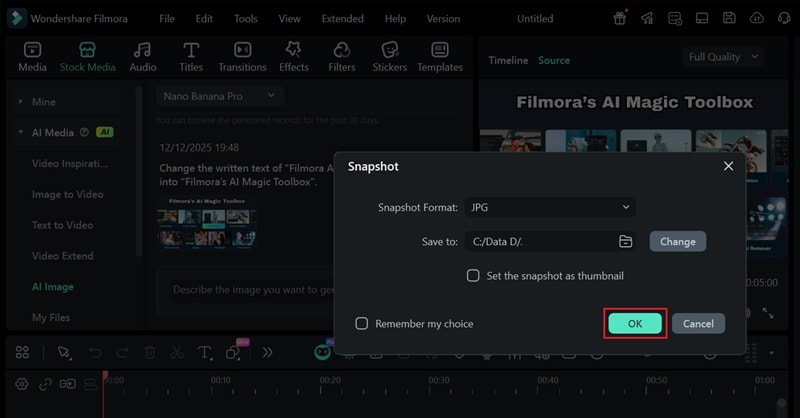Open the Media panel
Screen dimensions: 800x418
click(32, 57)
